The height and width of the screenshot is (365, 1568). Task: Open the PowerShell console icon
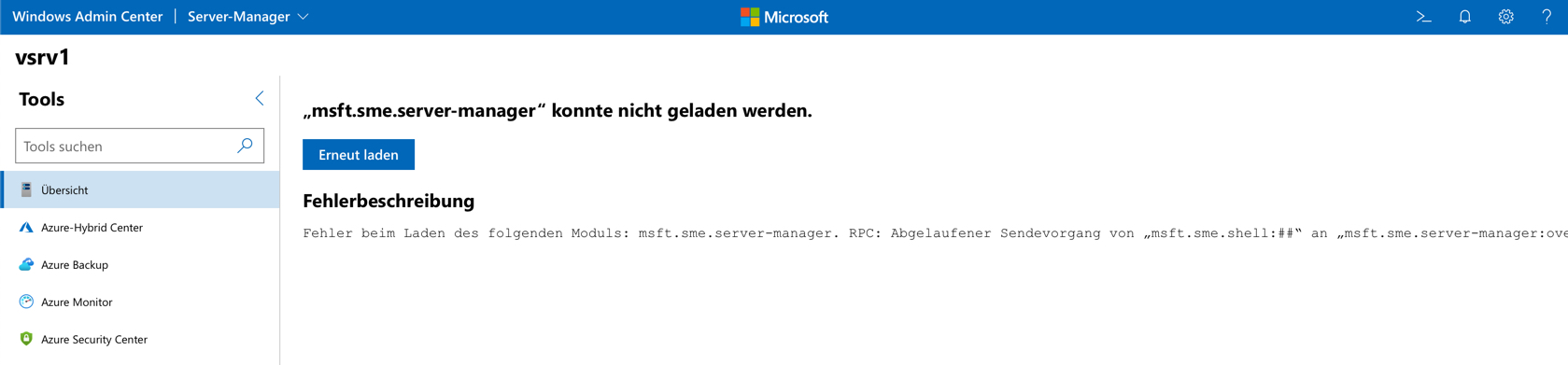point(1423,17)
